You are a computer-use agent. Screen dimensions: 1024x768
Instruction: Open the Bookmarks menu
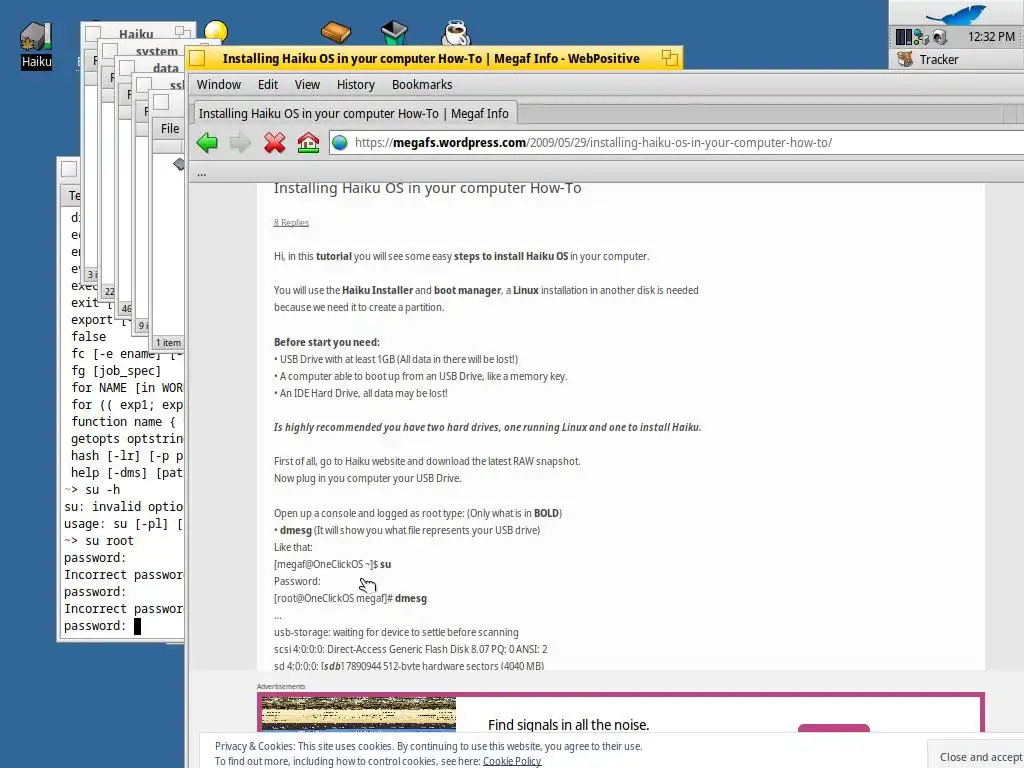422,84
